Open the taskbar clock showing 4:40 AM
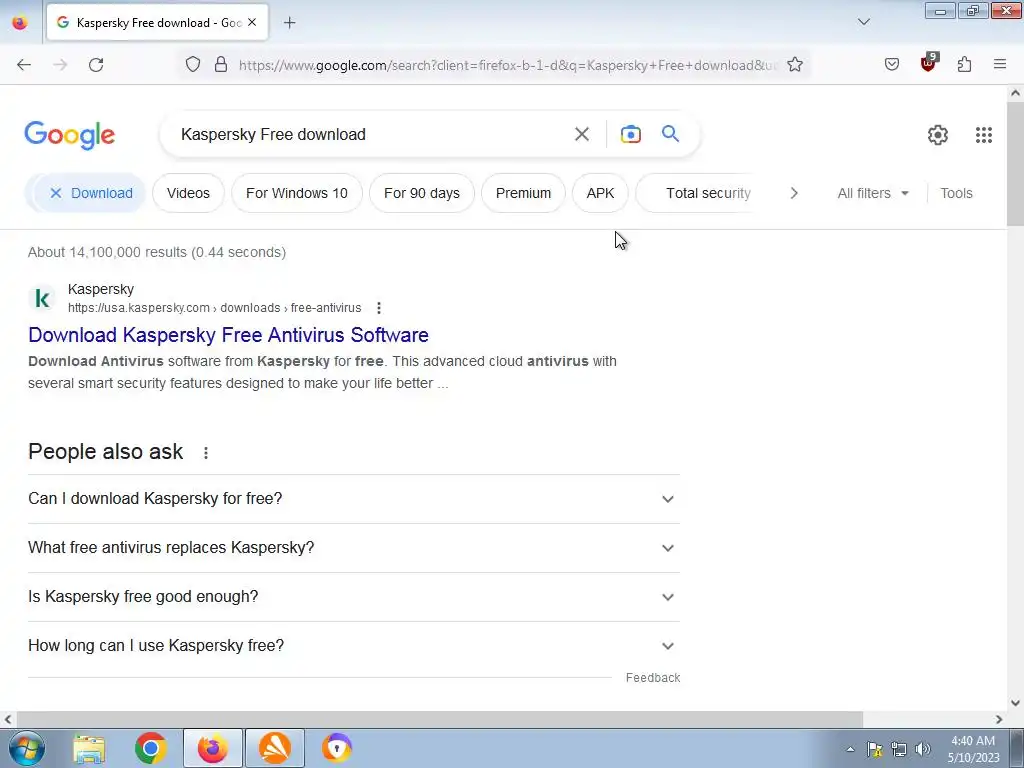 pos(973,749)
